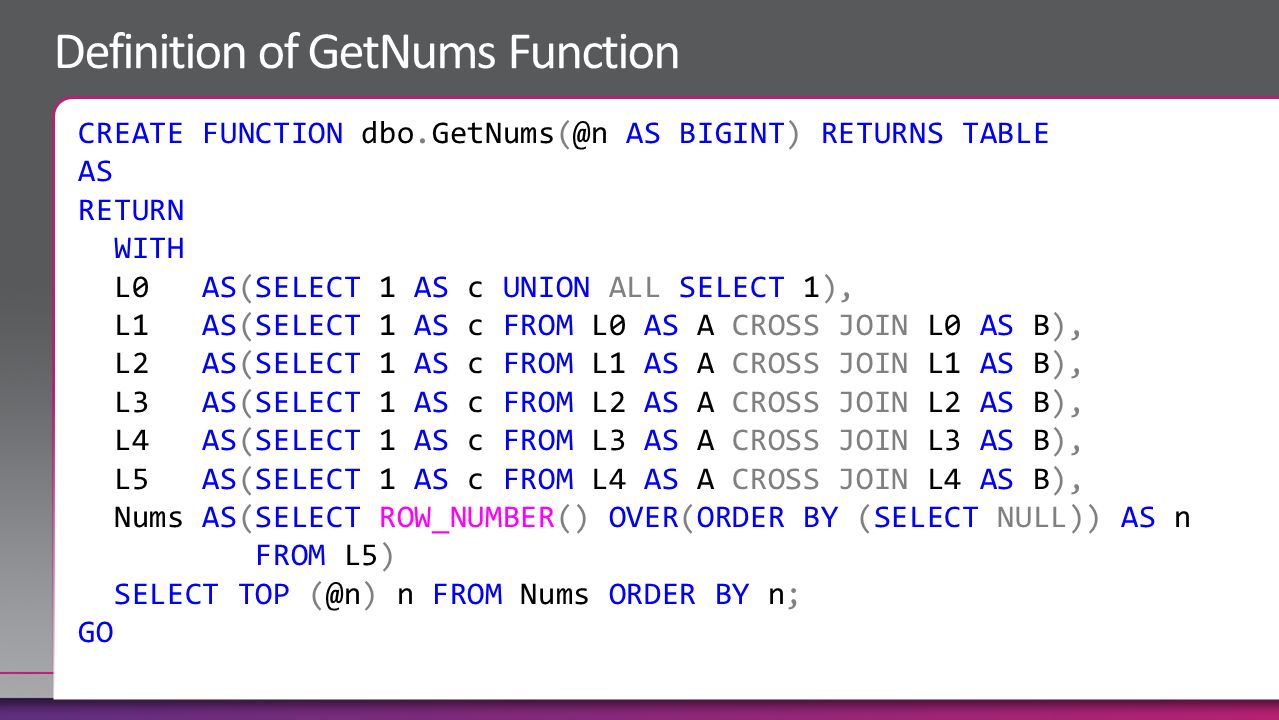Click the 'WITH' keyword

(149, 249)
